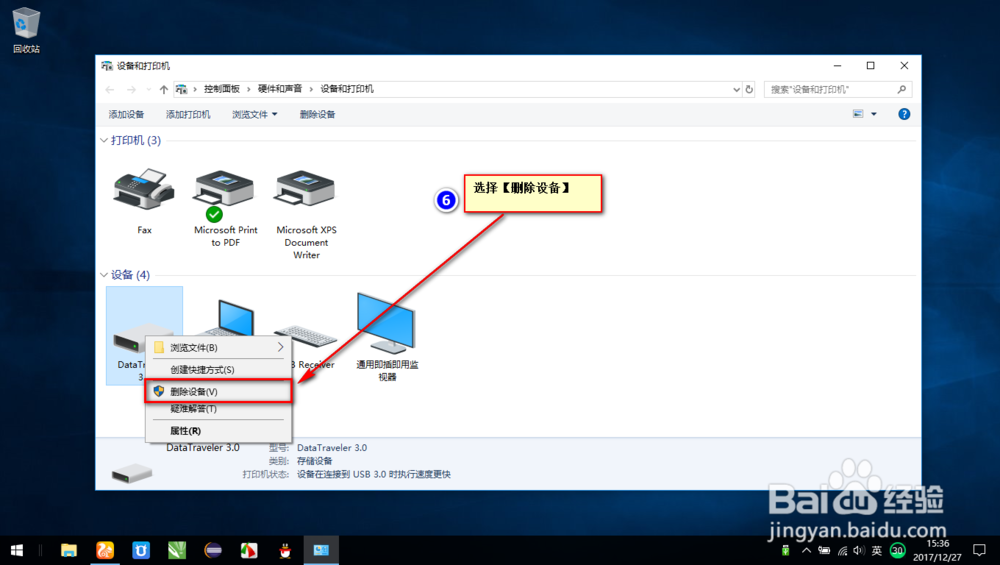This screenshot has width=1000, height=565.
Task: Click the refresh button in address bar
Action: [x=749, y=89]
